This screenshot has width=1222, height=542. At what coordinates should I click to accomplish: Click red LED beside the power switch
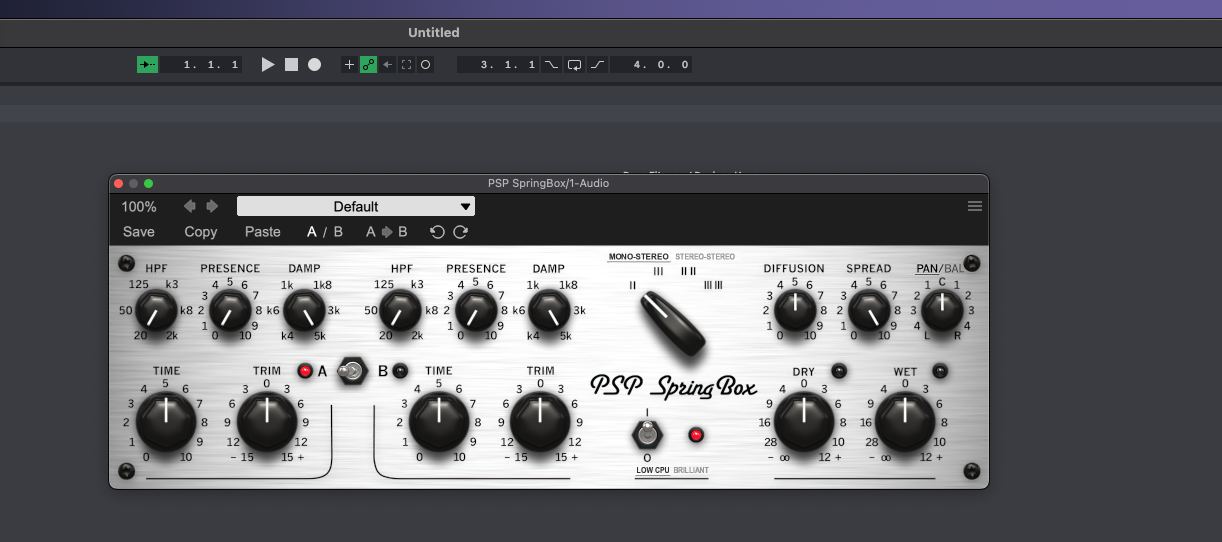[696, 435]
